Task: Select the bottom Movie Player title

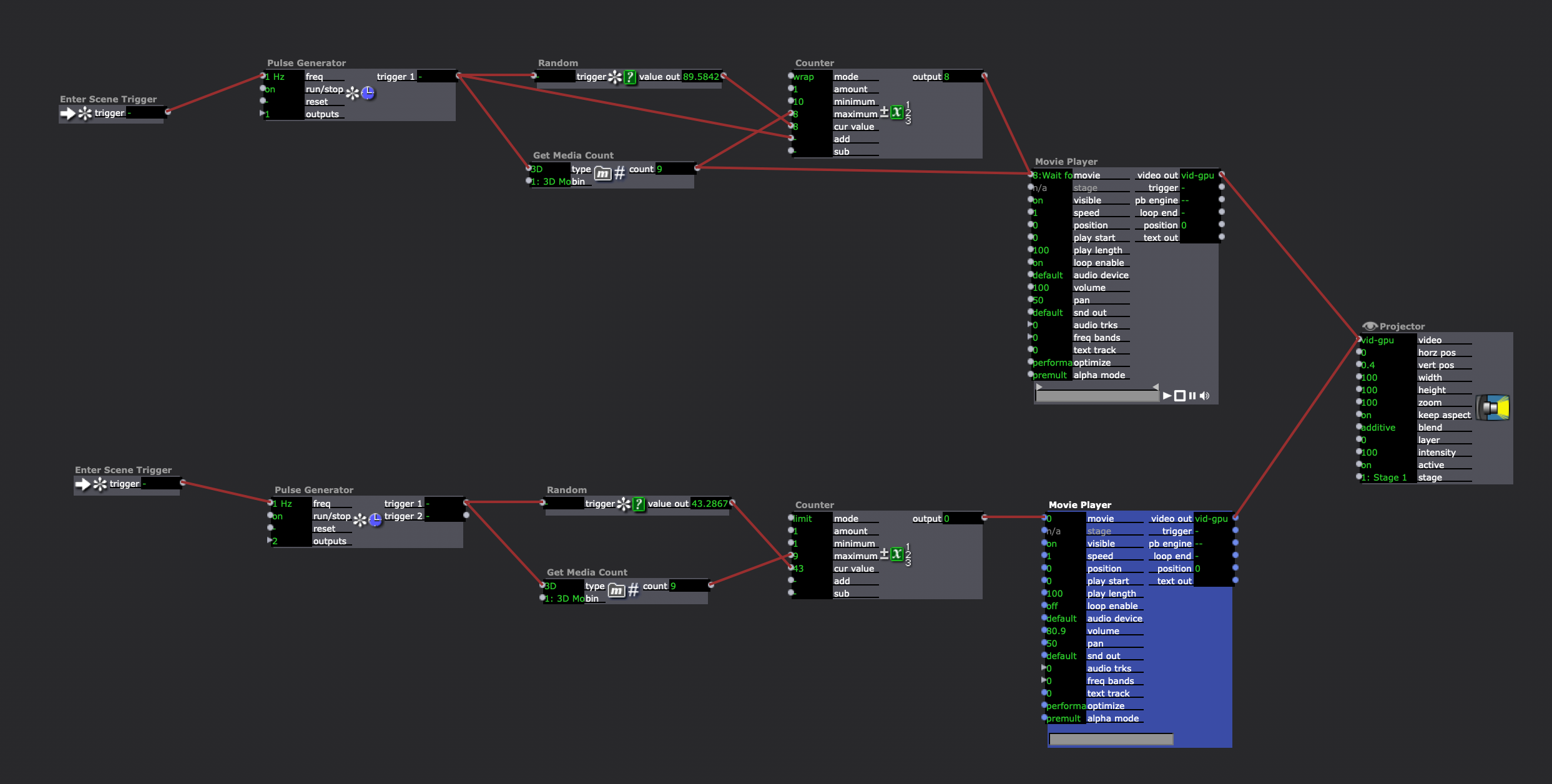Action: 1080,505
